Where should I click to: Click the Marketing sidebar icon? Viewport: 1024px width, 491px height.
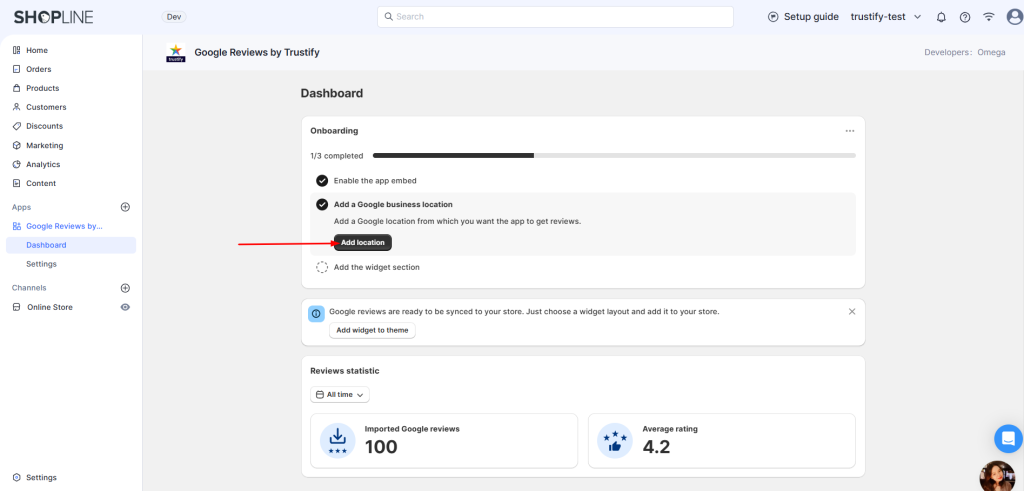17,146
